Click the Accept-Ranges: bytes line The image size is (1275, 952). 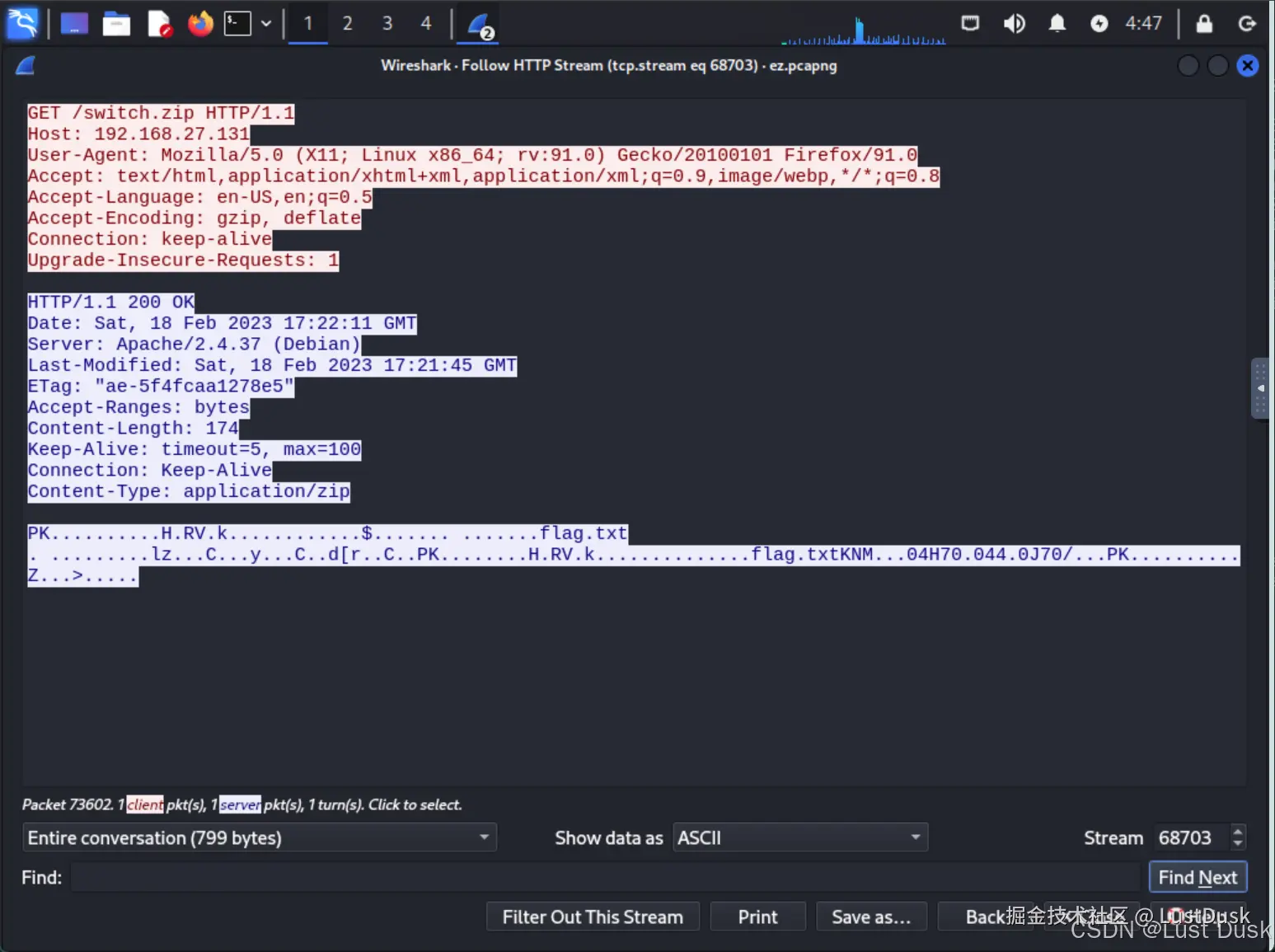138,408
